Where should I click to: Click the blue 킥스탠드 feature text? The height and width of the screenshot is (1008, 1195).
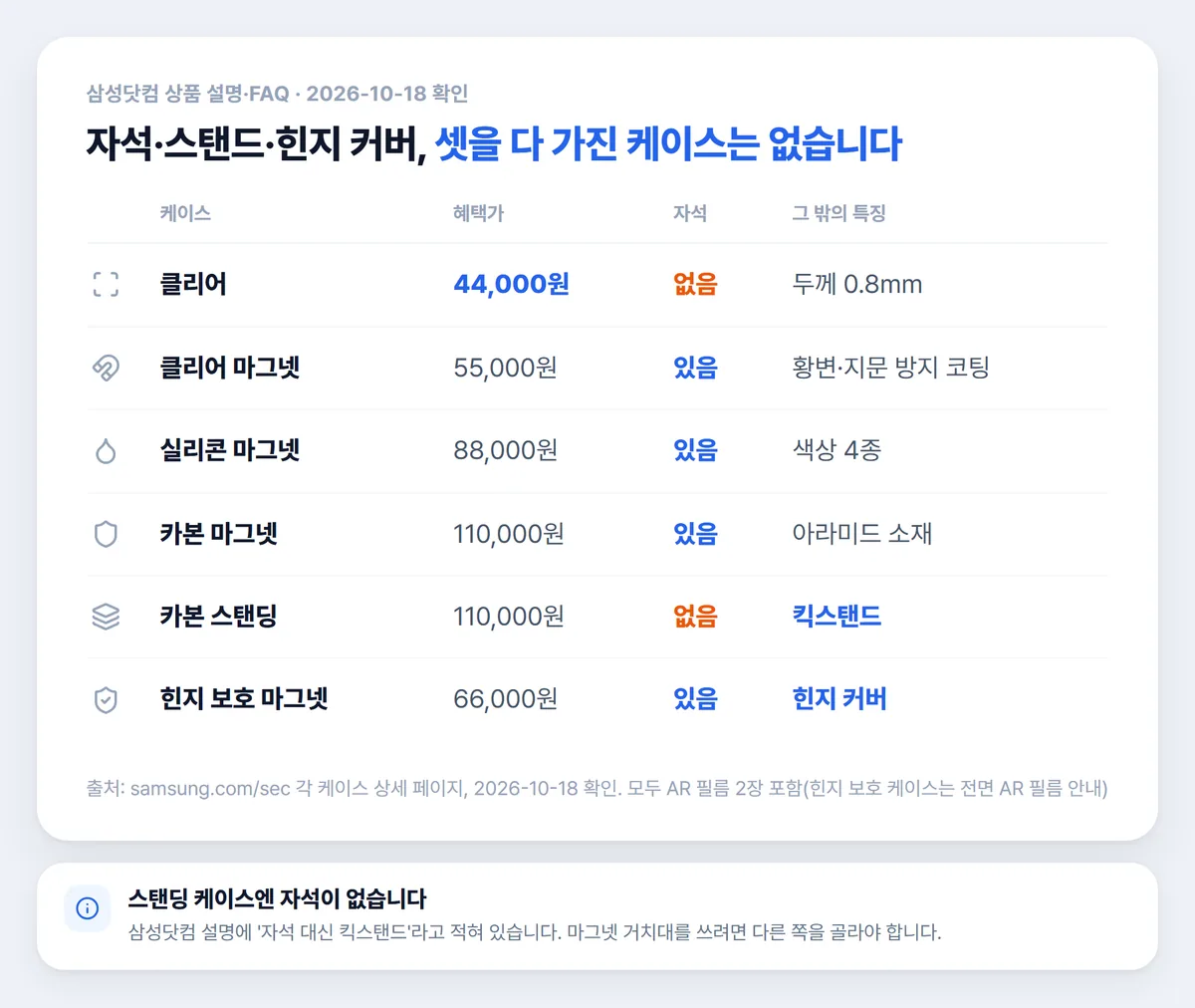(x=836, y=617)
